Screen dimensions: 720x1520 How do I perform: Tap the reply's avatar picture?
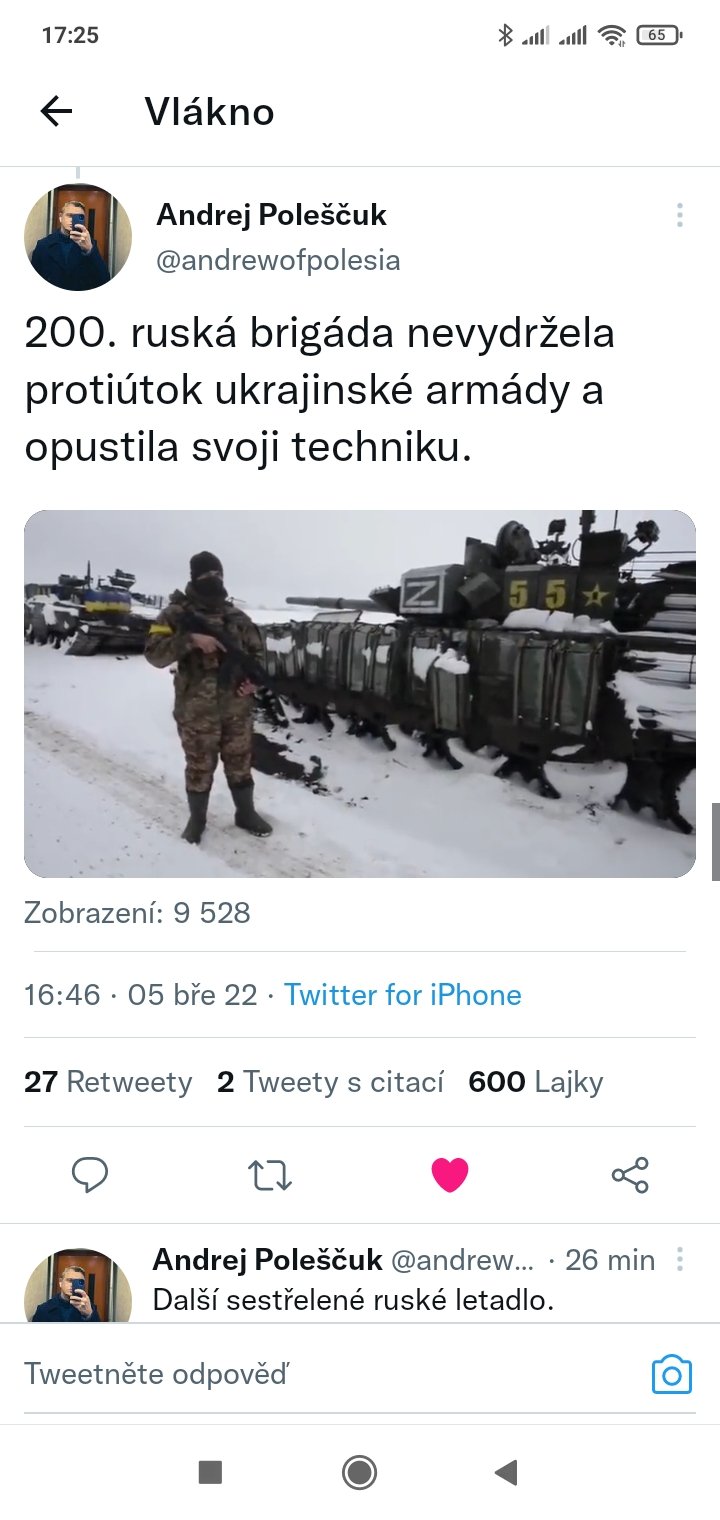78,1288
